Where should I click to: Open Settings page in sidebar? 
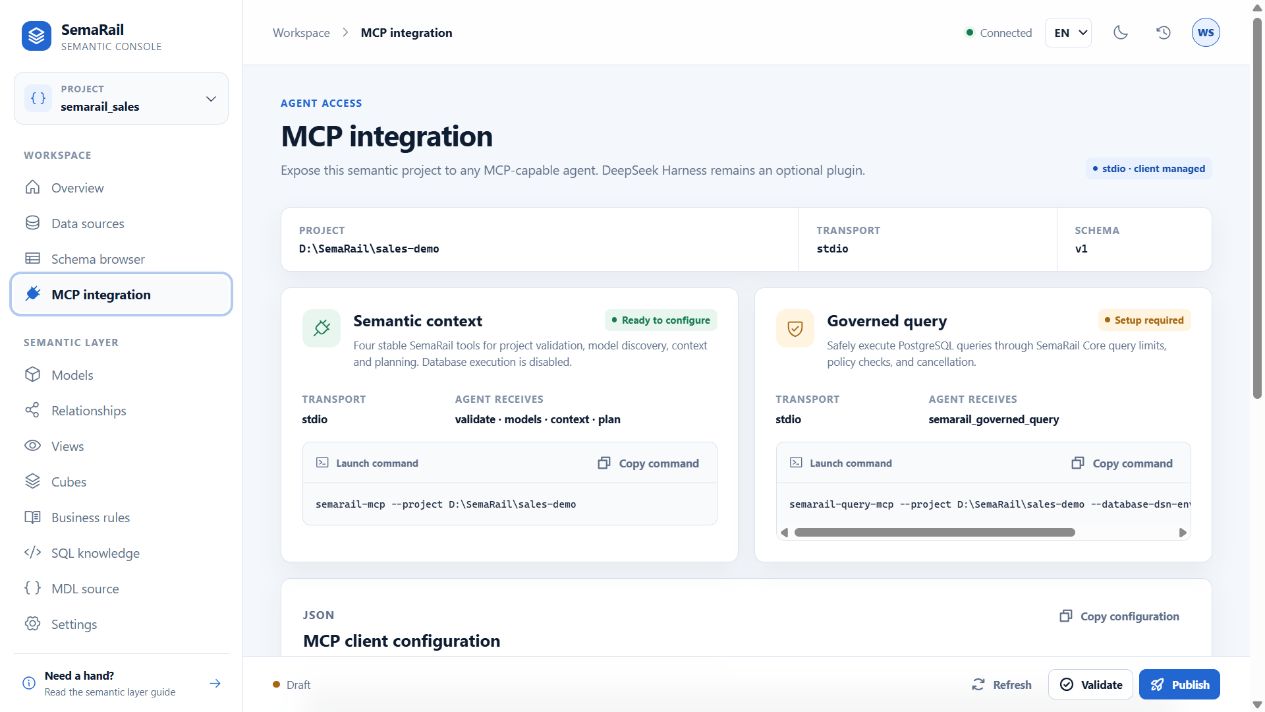point(121,624)
